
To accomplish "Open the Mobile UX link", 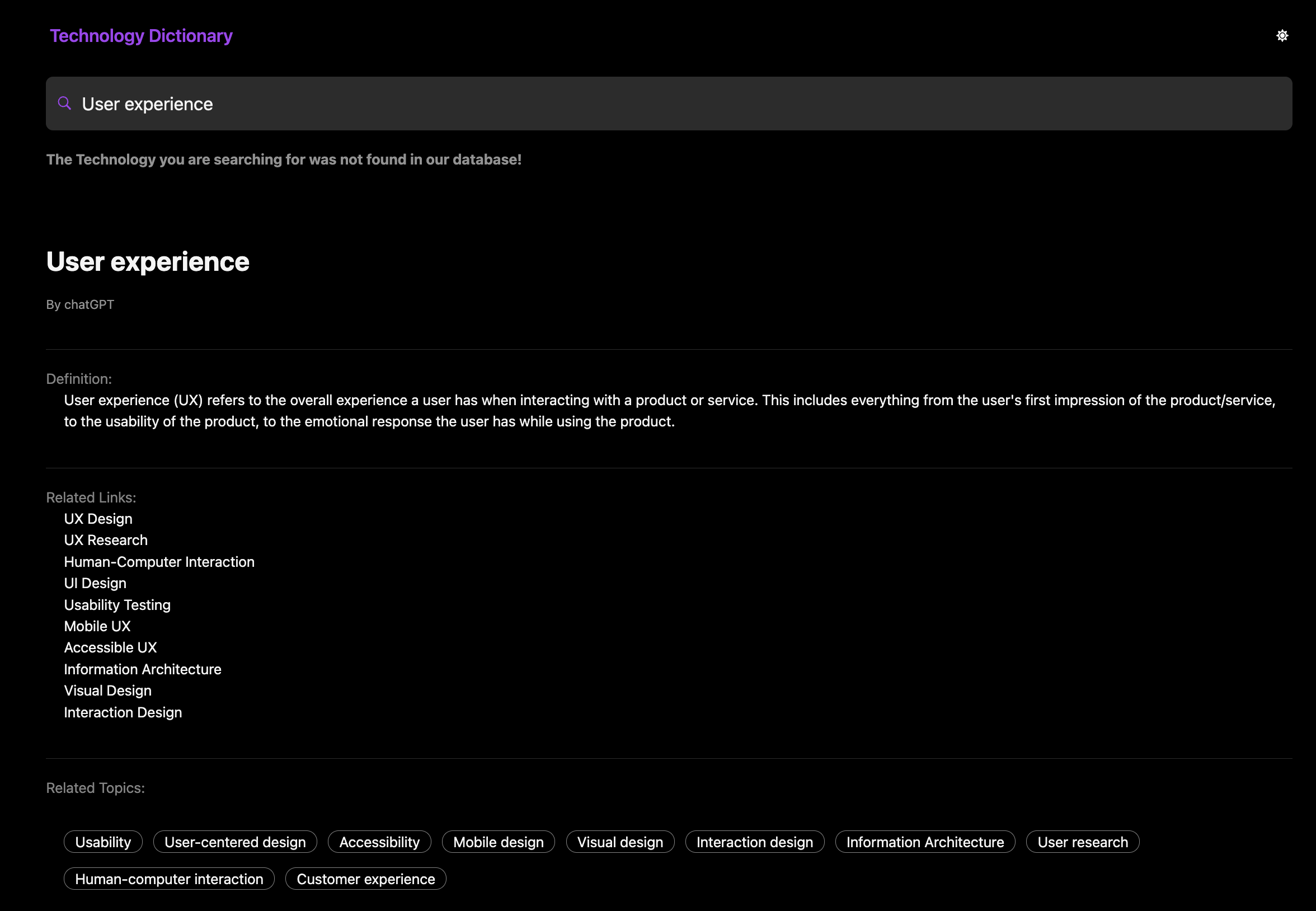I will point(97,626).
